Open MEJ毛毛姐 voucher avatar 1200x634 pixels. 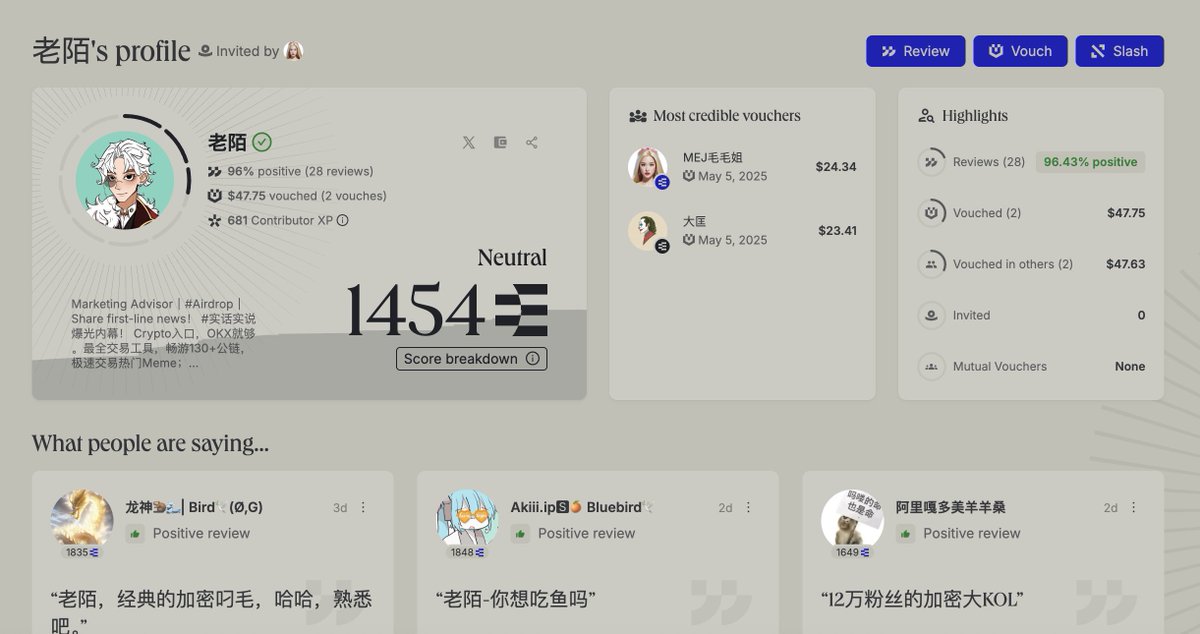pyautogui.click(x=647, y=166)
